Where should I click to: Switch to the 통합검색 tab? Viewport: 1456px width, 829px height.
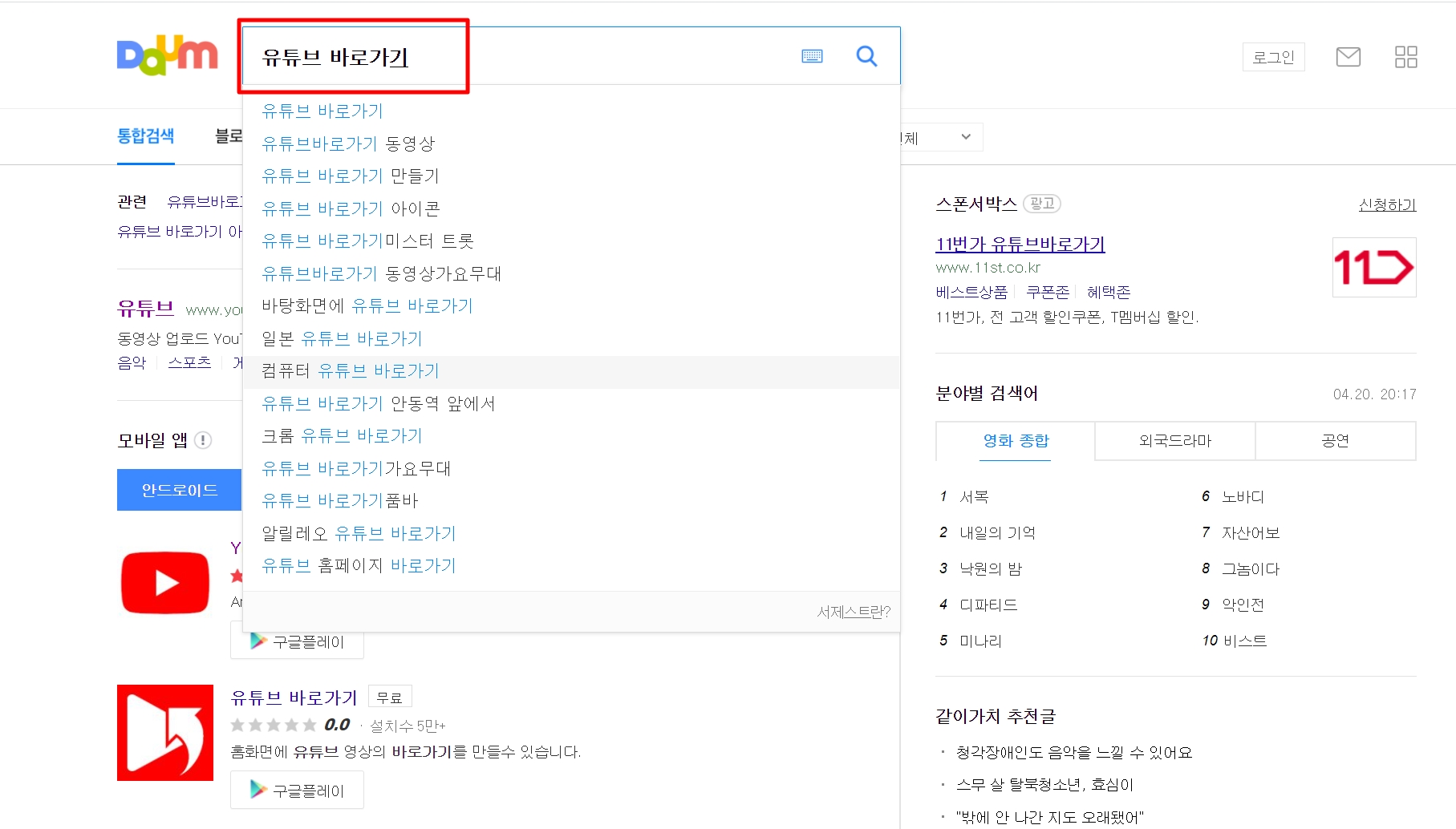[x=145, y=136]
